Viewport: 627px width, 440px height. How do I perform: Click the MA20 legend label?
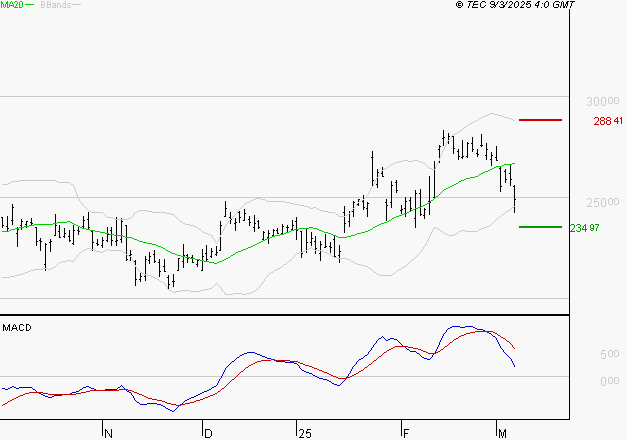coord(12,5)
